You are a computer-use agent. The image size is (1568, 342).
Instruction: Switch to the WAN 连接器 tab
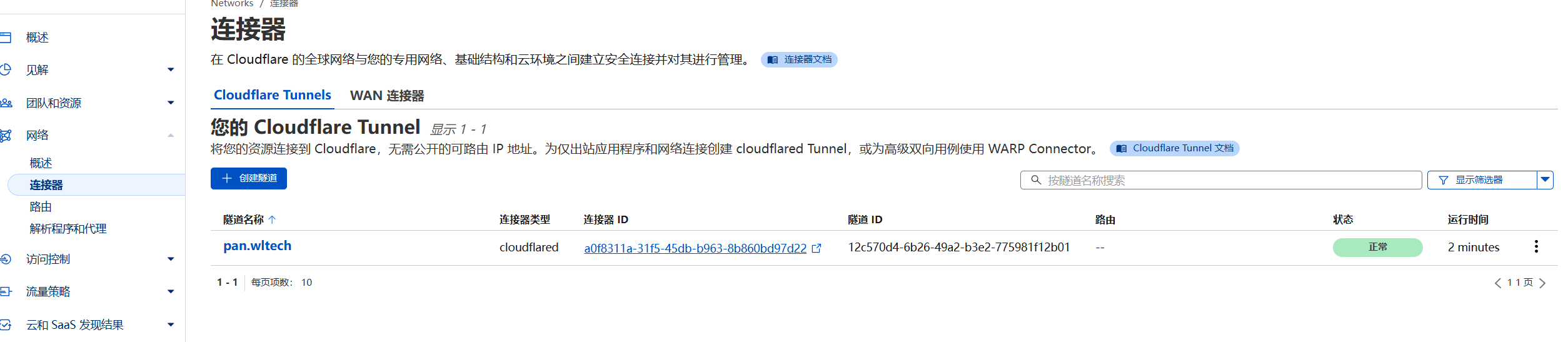click(387, 96)
